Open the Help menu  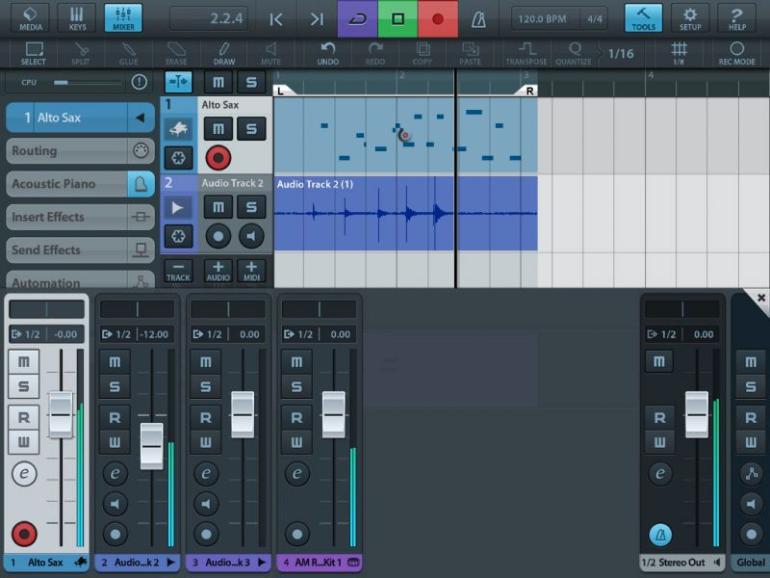[737, 18]
